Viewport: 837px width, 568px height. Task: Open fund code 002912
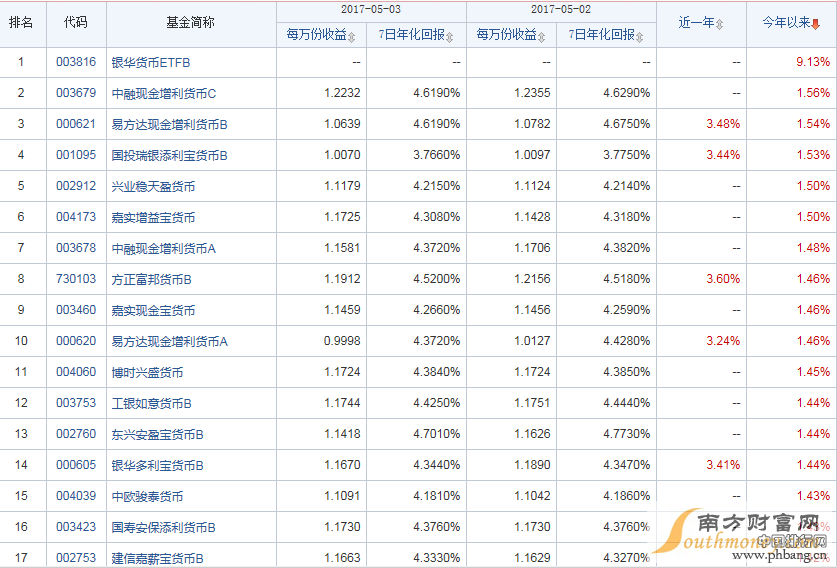pyautogui.click(x=76, y=186)
